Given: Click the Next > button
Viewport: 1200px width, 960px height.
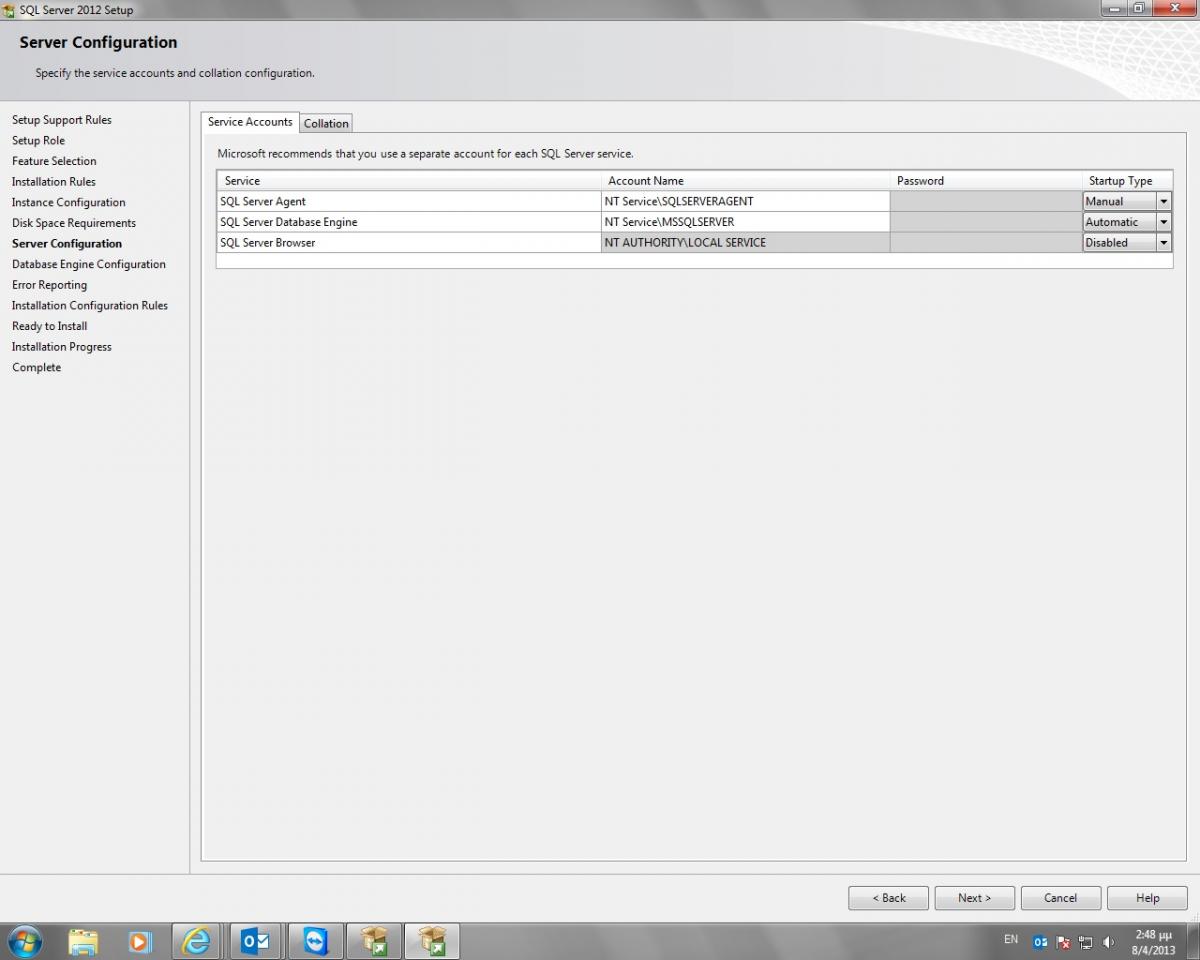Looking at the screenshot, I should pos(974,898).
